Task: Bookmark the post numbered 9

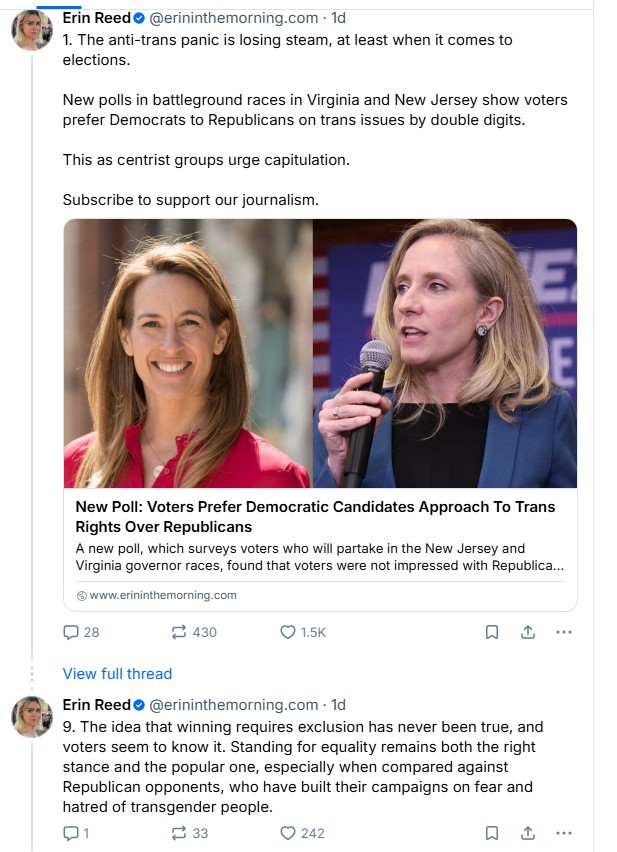Action: click(492, 833)
